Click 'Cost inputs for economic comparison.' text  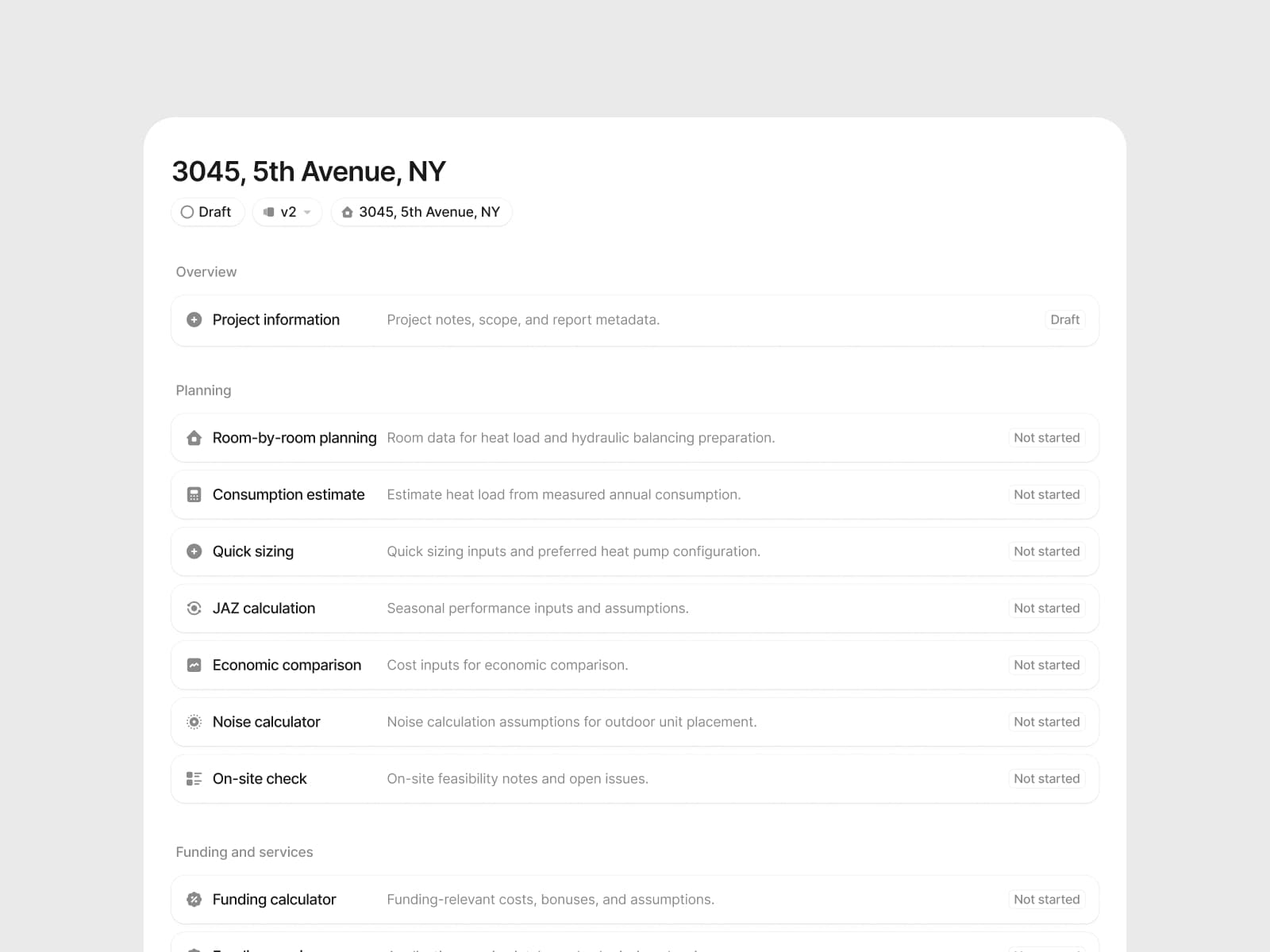click(x=507, y=666)
